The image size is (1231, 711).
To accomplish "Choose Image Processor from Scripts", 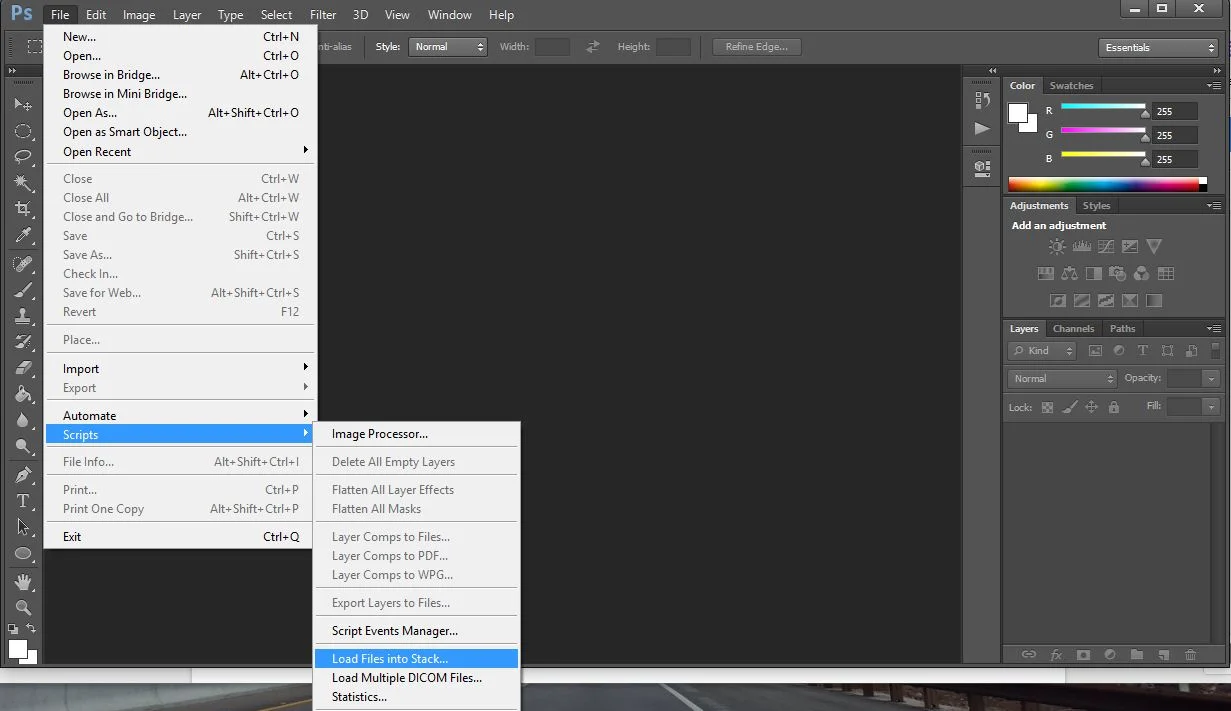I will tap(417, 434).
